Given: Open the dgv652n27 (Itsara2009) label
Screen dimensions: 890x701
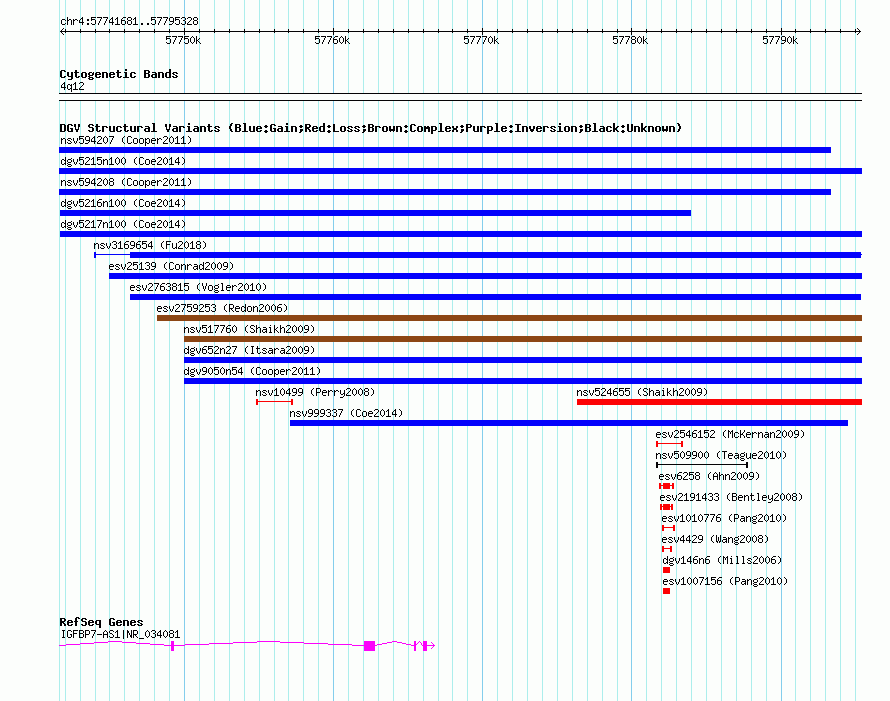Looking at the screenshot, I should (249, 350).
